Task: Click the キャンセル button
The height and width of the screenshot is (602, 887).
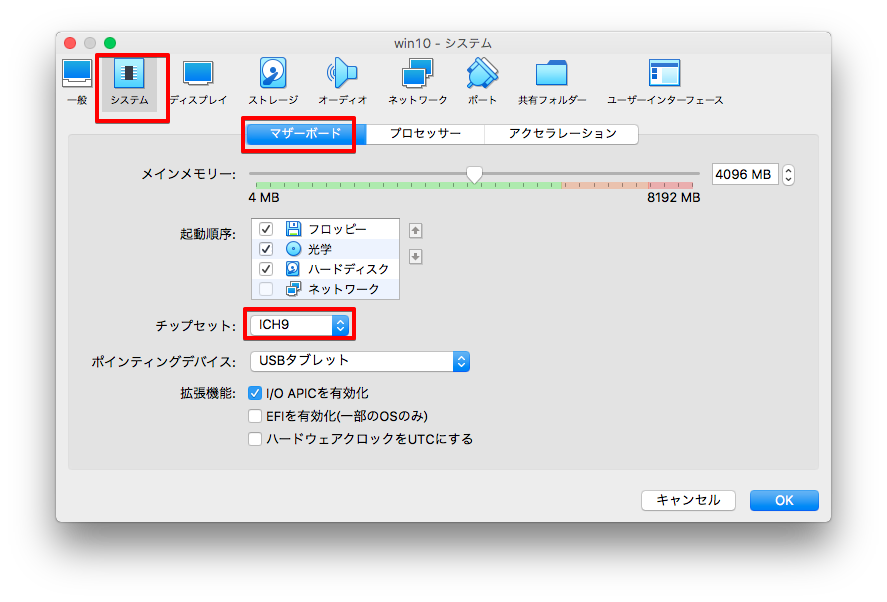Action: pyautogui.click(x=688, y=500)
